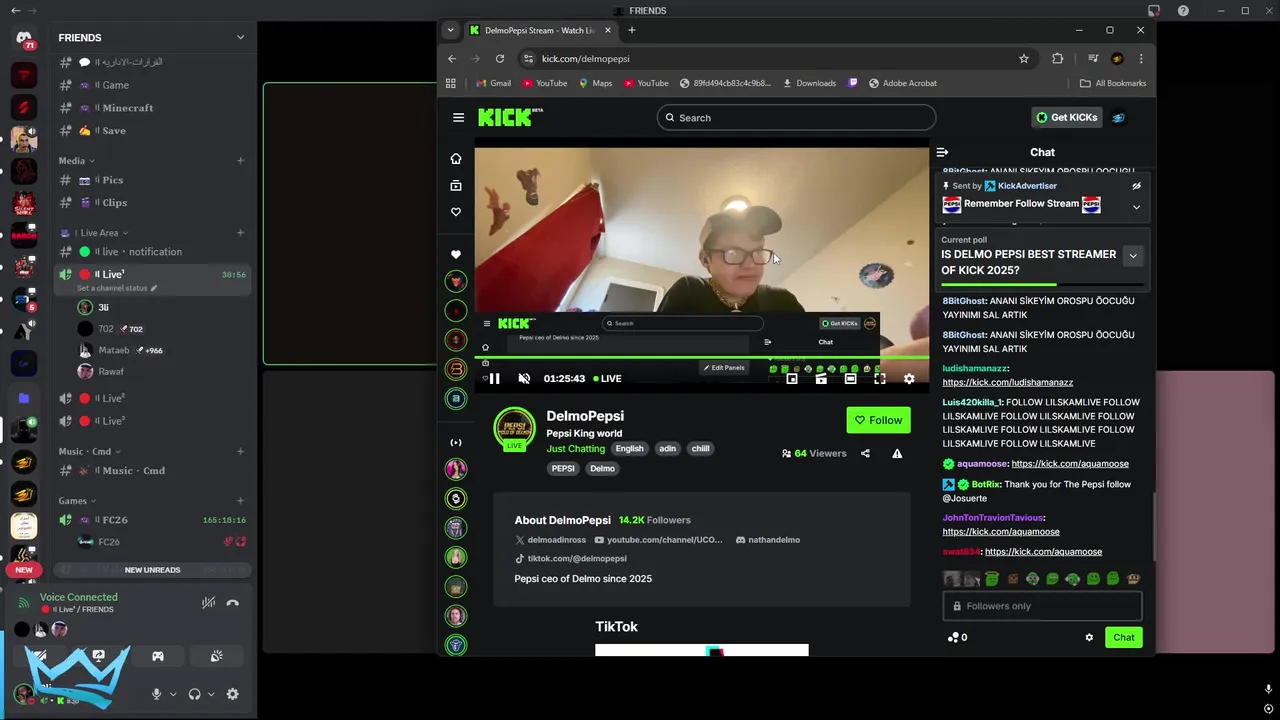Select DelmoPepsi Stream browser tab
This screenshot has height=720, width=1280.
click(x=542, y=30)
